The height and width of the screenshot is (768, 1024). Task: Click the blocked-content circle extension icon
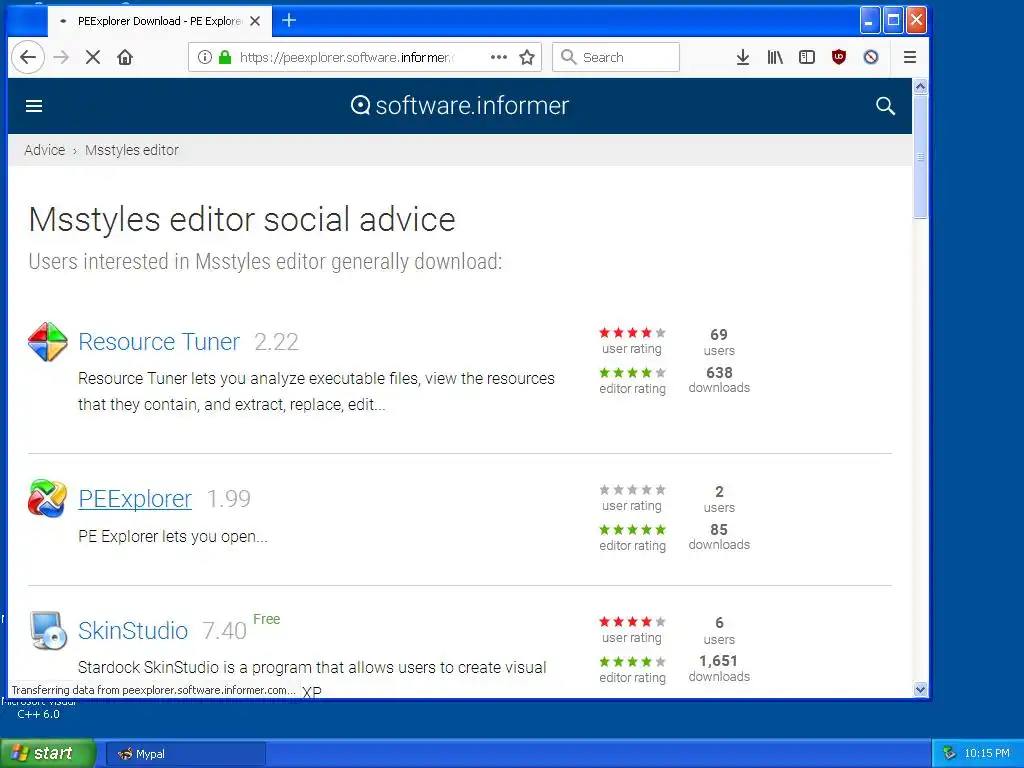(x=871, y=57)
